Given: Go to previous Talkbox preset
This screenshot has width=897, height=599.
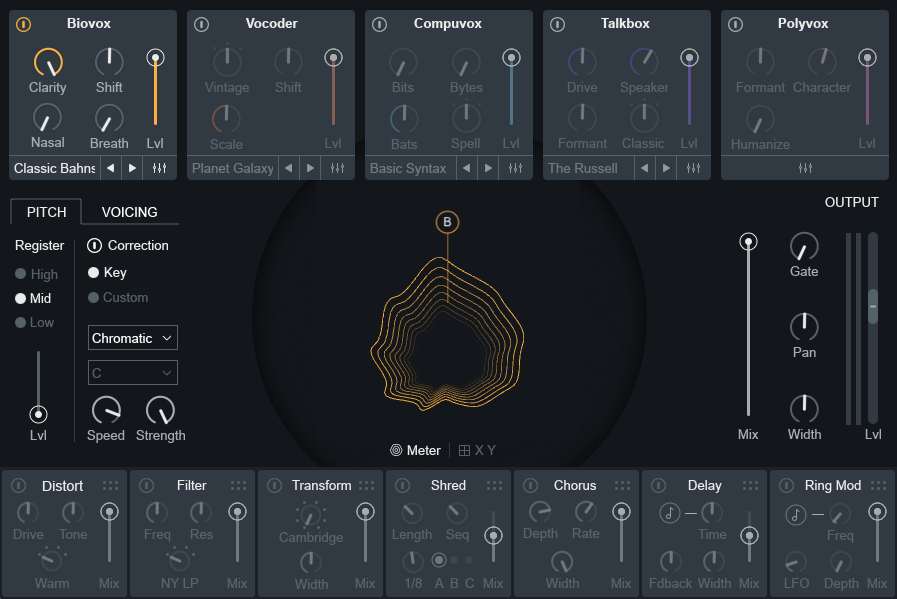Looking at the screenshot, I should tap(644, 168).
